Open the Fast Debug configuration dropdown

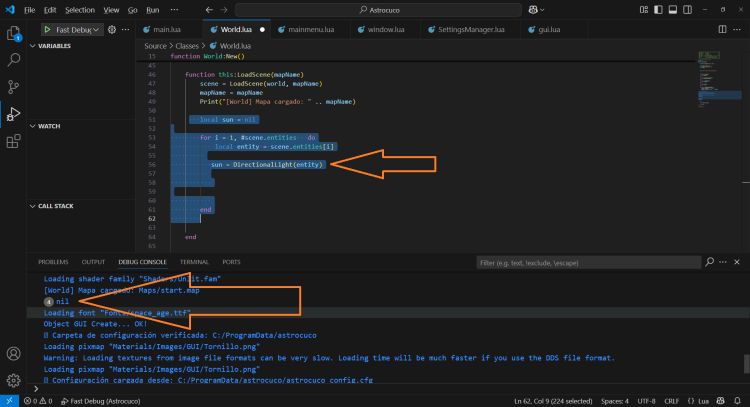(77, 30)
